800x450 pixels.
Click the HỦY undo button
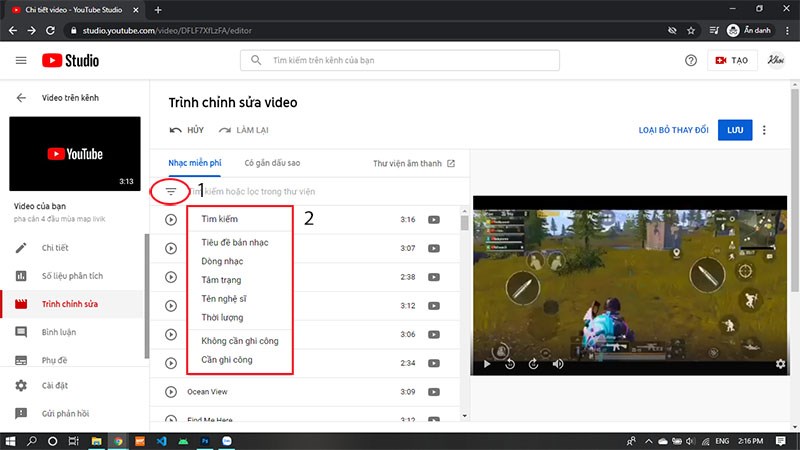pyautogui.click(x=187, y=130)
